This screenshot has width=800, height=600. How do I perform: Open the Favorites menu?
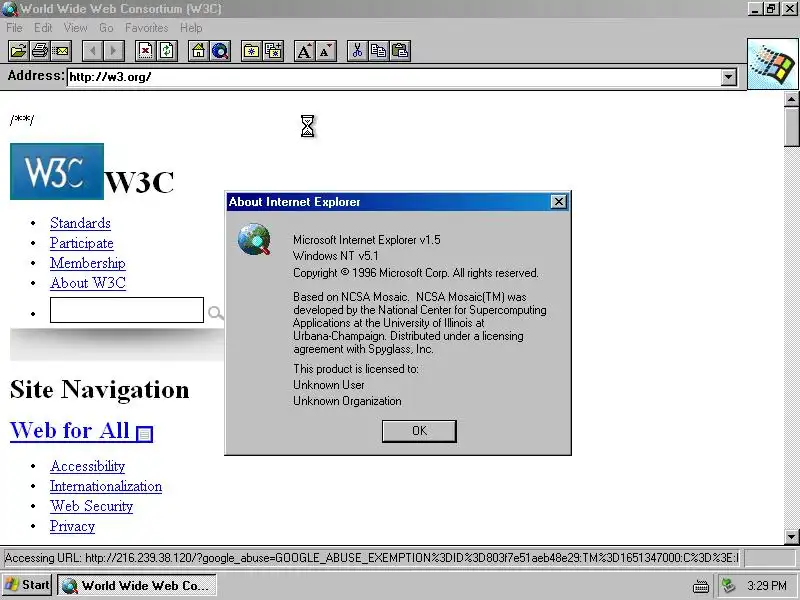click(x=146, y=28)
